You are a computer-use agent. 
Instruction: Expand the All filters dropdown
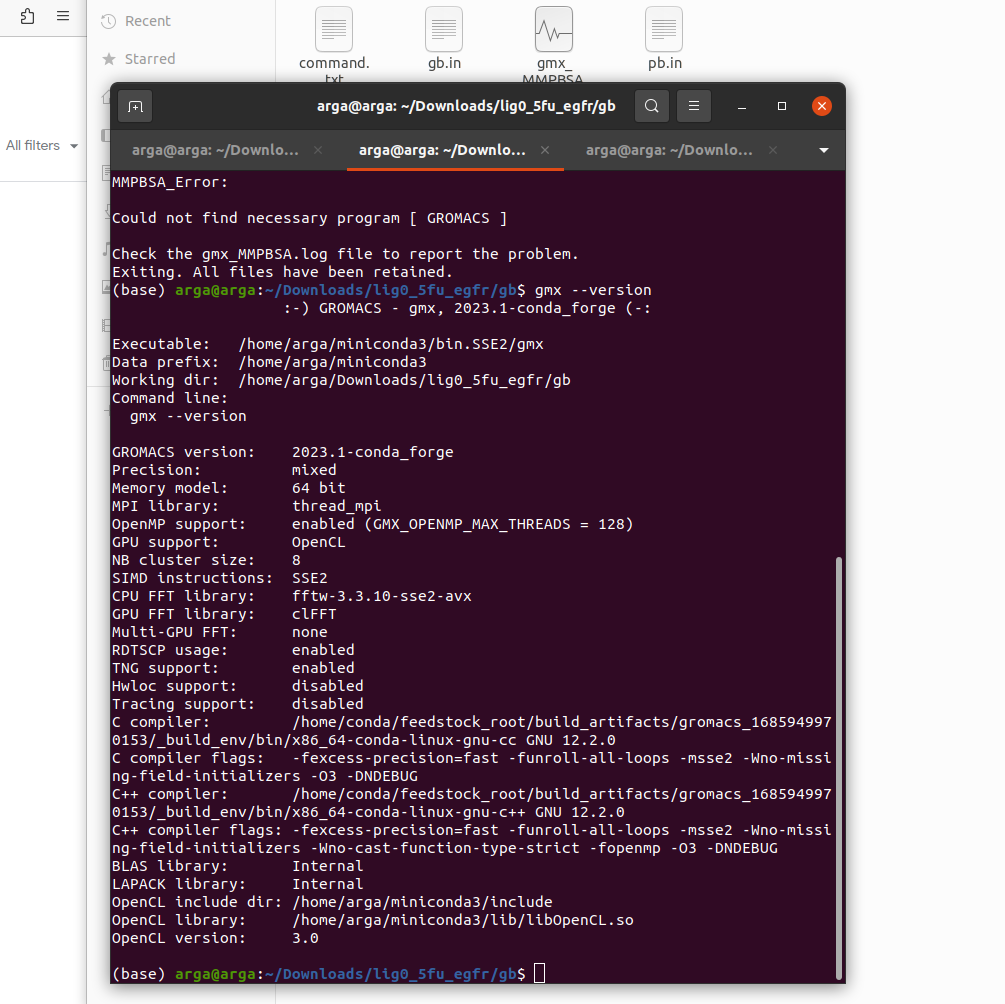(x=40, y=145)
